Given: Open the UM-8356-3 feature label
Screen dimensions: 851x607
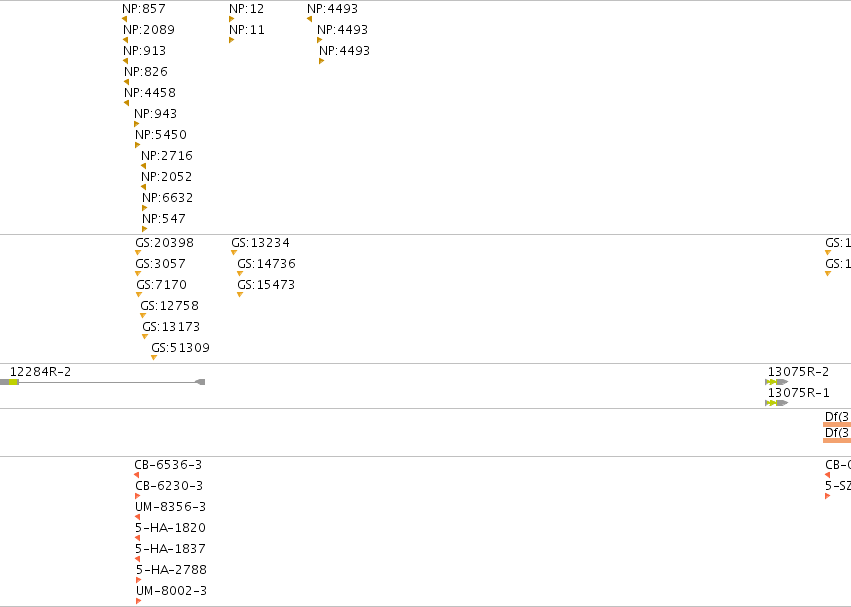Looking at the screenshot, I should pyautogui.click(x=170, y=507).
